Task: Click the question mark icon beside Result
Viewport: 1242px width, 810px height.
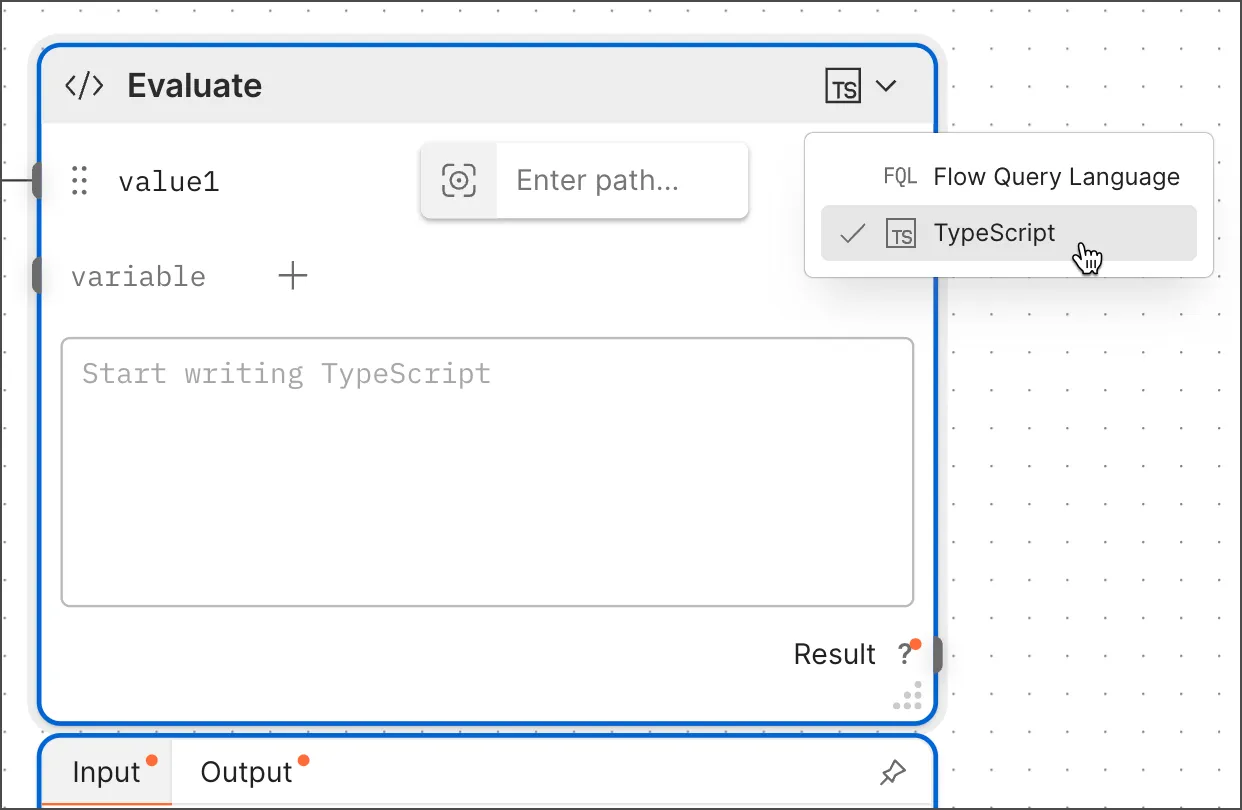Action: (x=905, y=654)
